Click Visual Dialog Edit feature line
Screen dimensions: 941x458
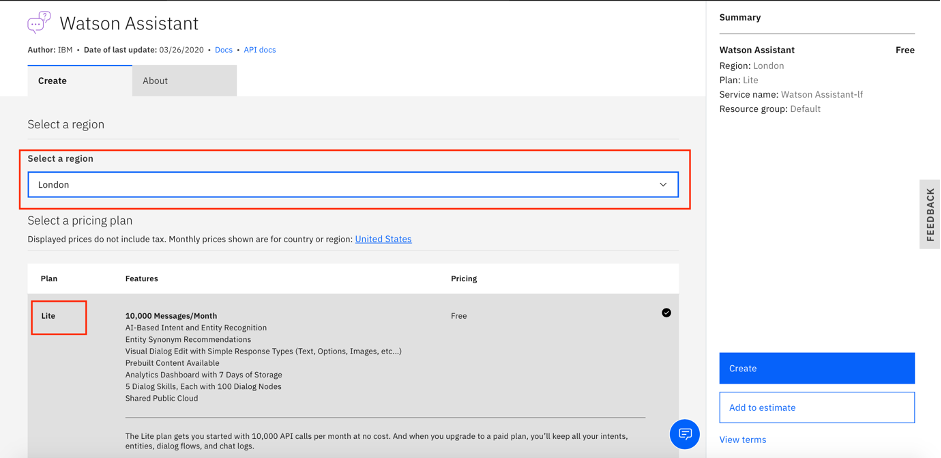click(x=263, y=351)
